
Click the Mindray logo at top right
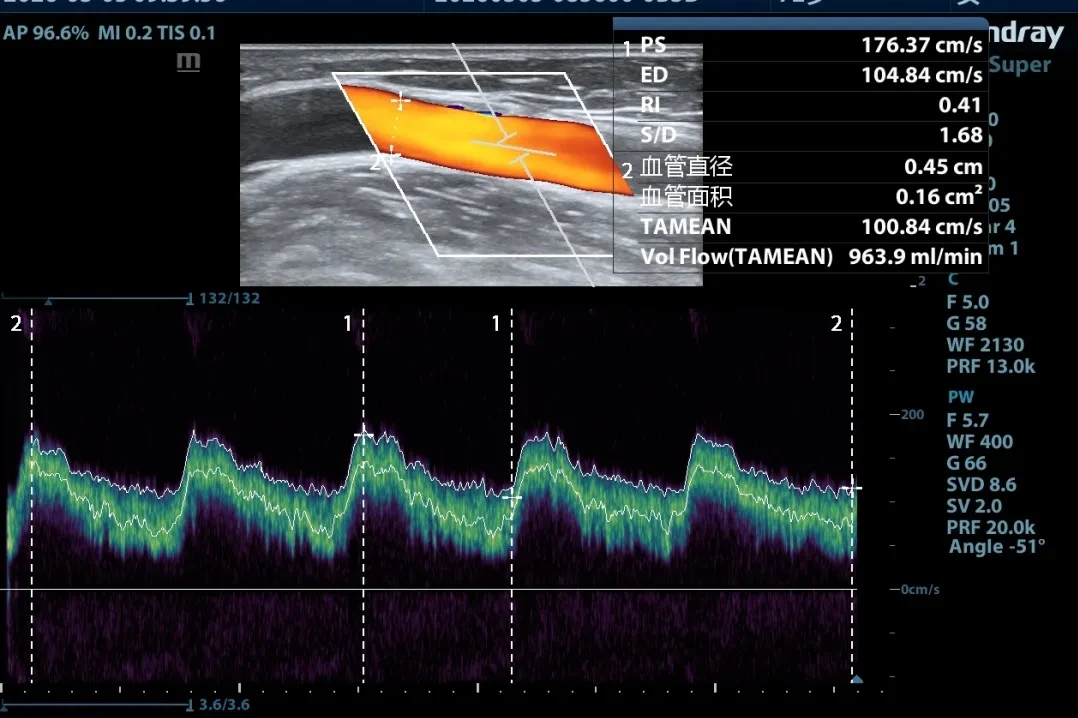tap(1026, 34)
